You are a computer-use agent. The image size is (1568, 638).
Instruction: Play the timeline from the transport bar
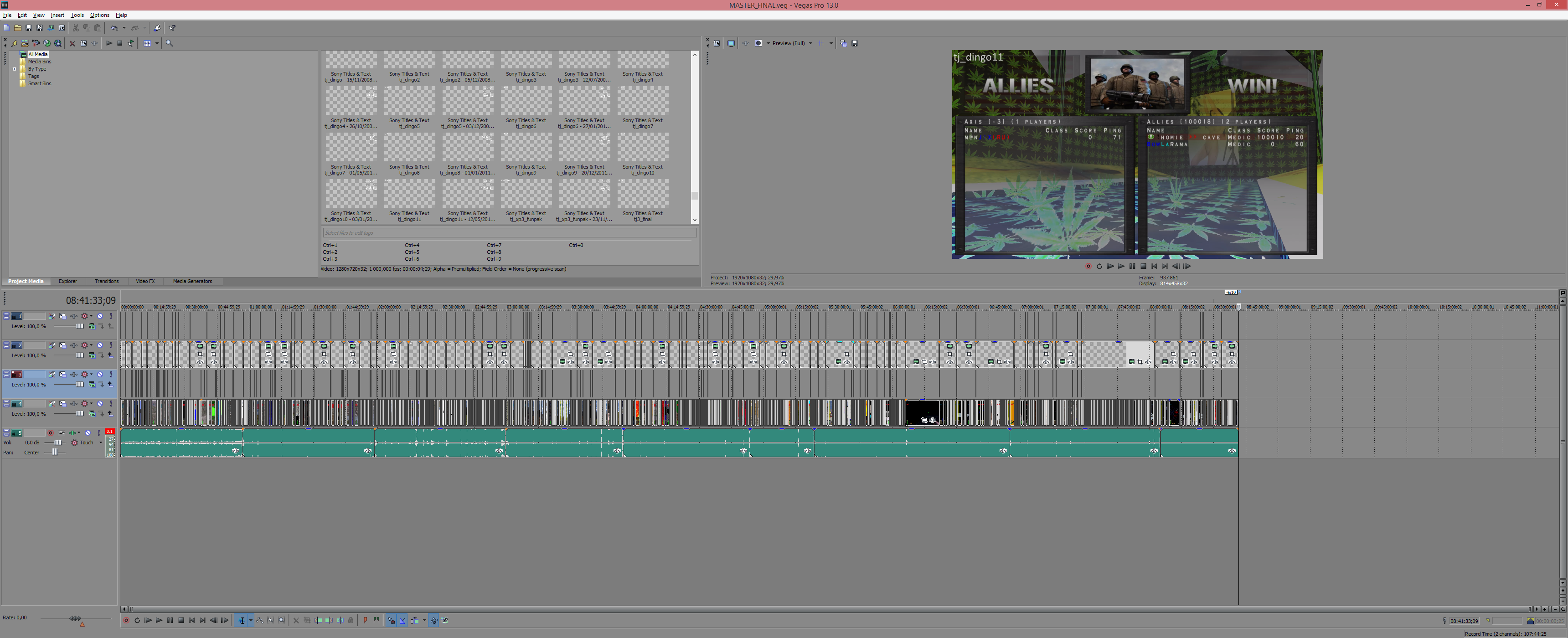click(159, 620)
